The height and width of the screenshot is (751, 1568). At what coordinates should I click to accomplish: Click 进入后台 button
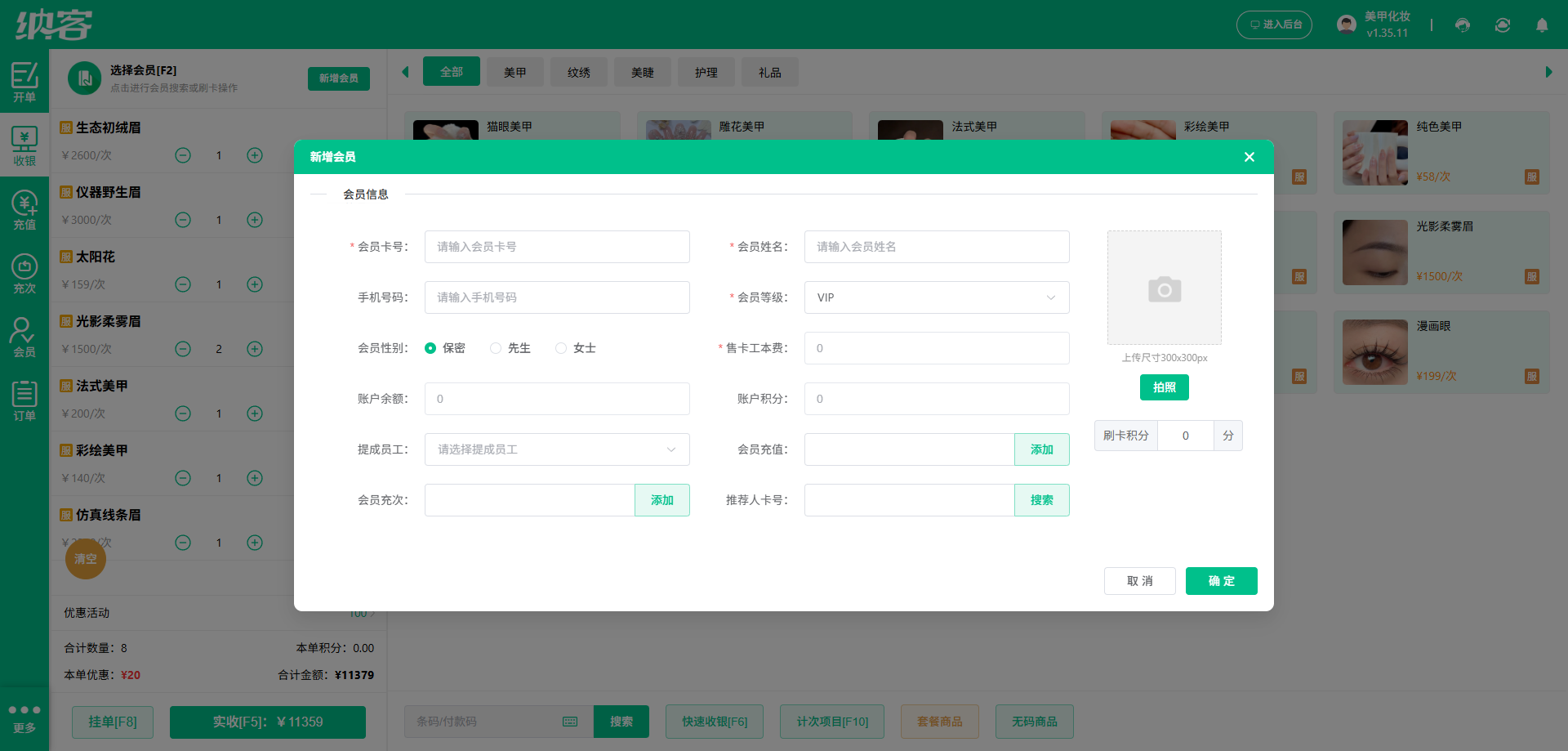click(x=1275, y=25)
